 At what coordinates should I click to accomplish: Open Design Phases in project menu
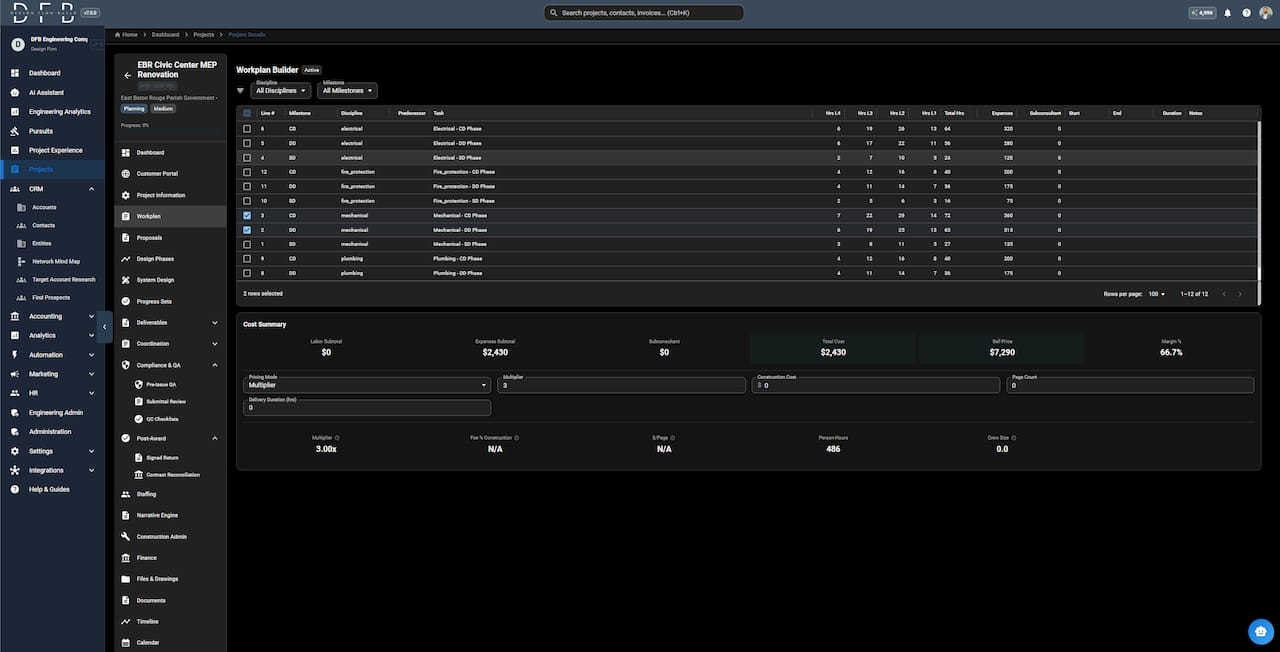click(155, 259)
